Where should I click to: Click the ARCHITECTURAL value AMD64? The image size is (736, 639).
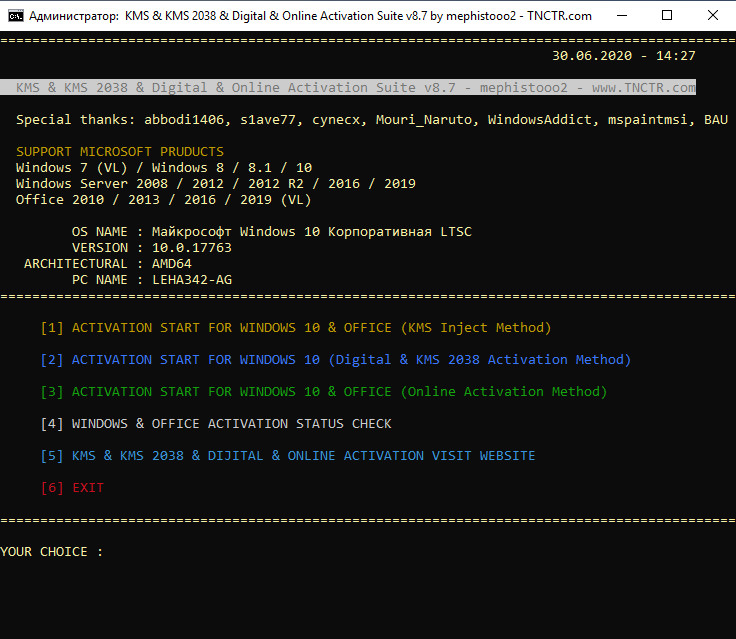(x=172, y=263)
